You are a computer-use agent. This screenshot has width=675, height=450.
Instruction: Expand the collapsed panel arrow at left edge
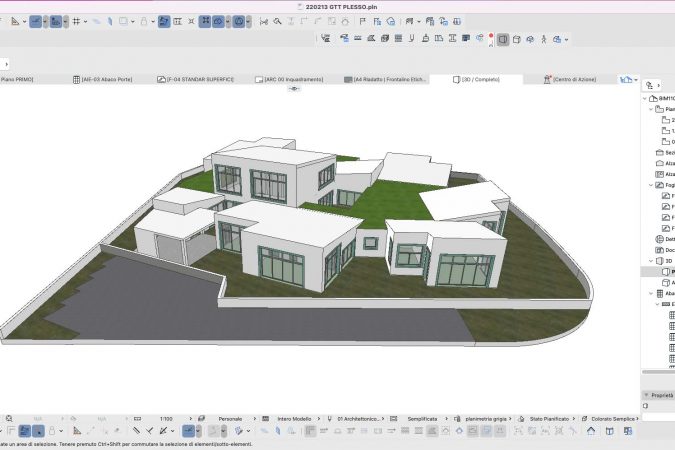coord(6,62)
